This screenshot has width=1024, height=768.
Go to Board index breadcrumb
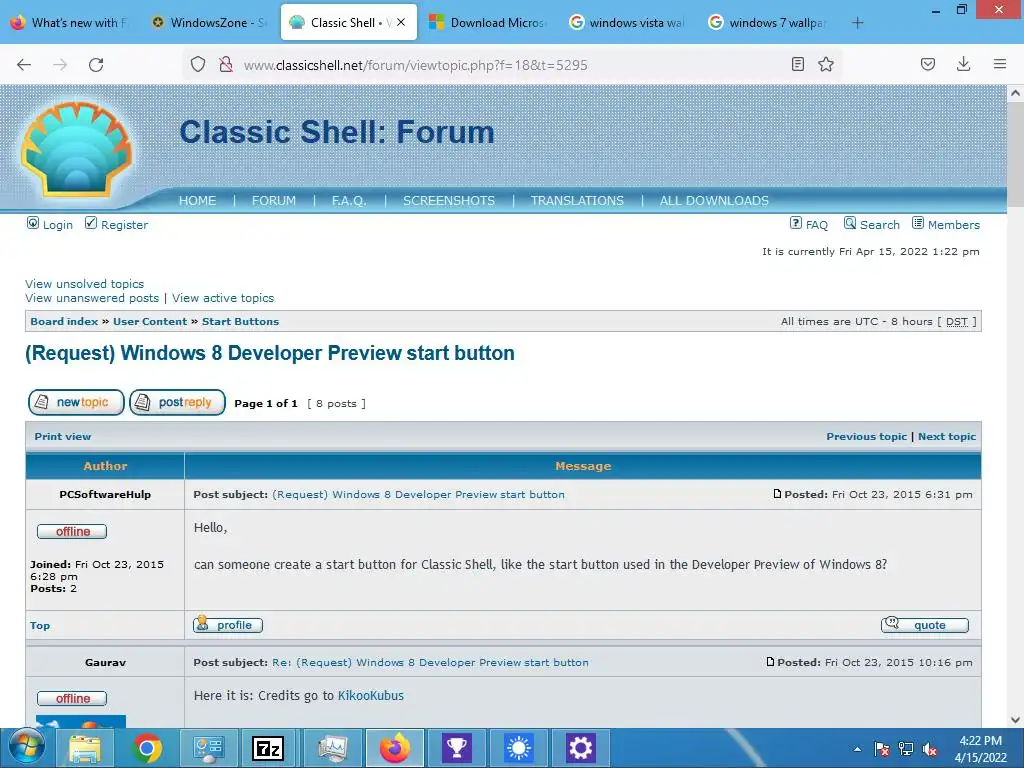click(64, 321)
